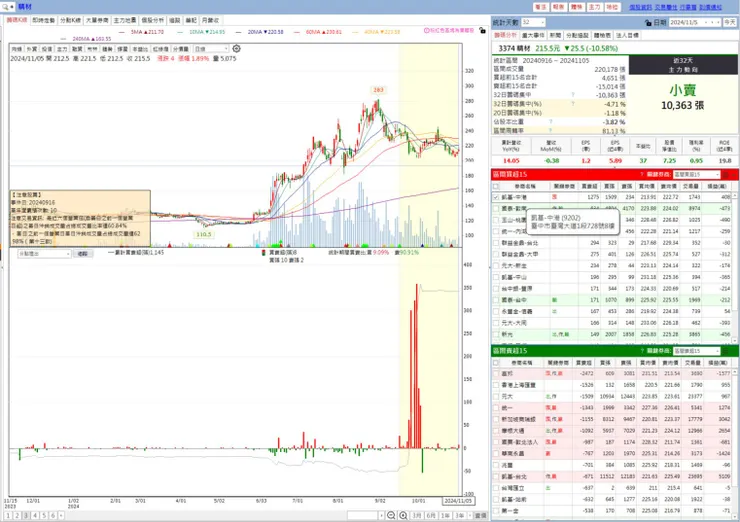The width and height of the screenshot is (740, 522).
Task: Click help icon in 區間買超15 header
Action: 642,175
